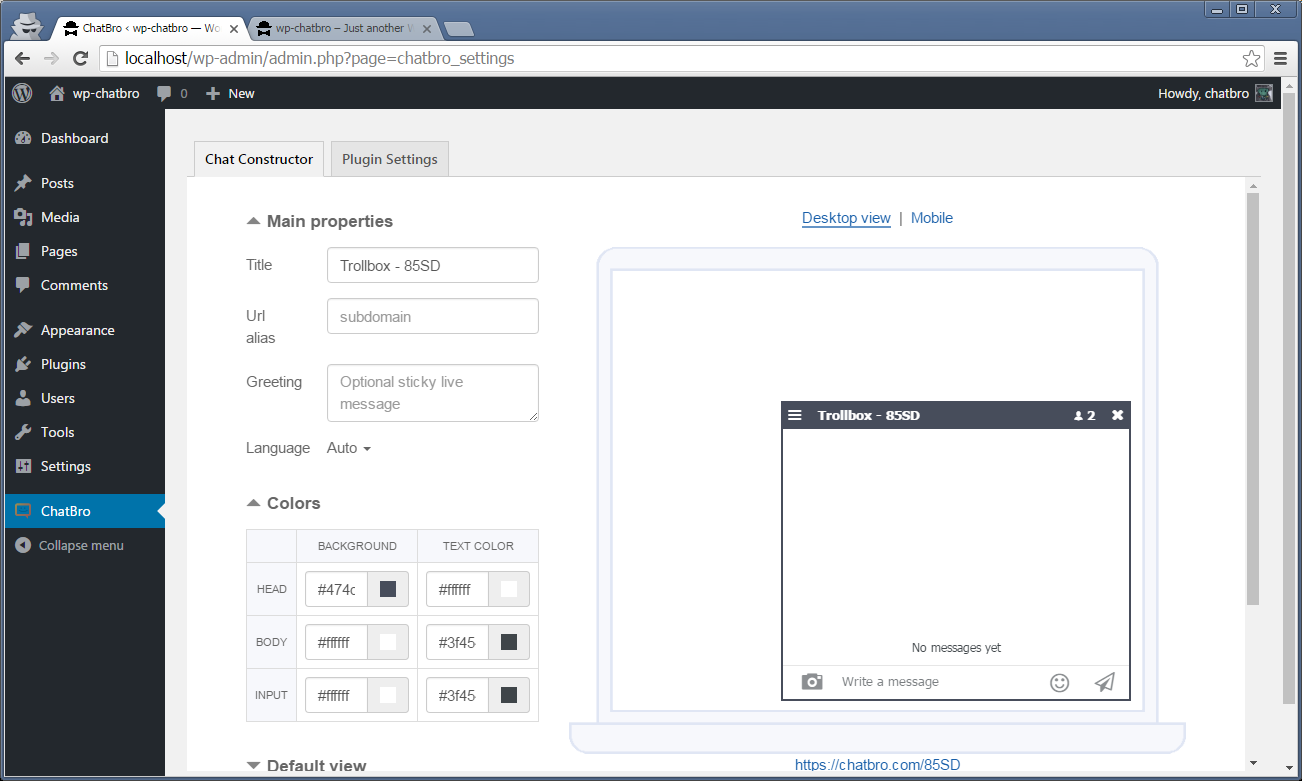Viewport: 1302px width, 781px height.
Task: Pick INPUT background color swatch
Action: tap(388, 695)
